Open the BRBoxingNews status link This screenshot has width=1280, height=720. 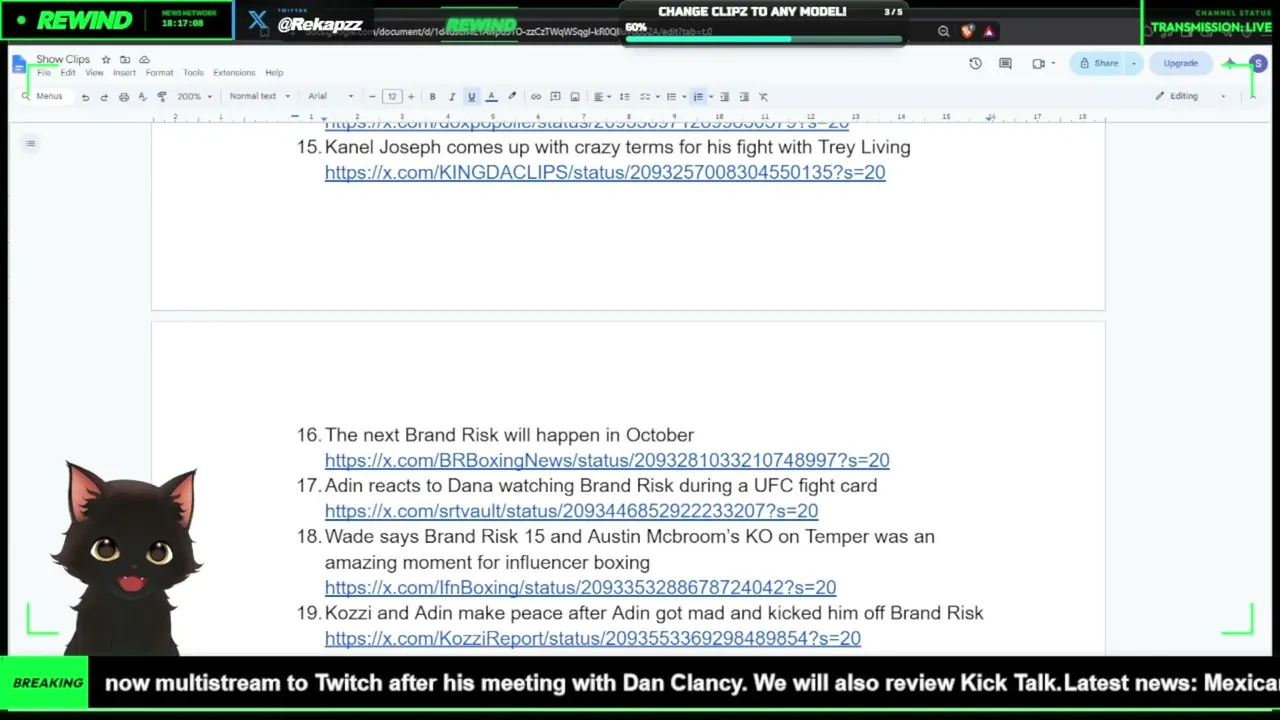[x=607, y=460]
